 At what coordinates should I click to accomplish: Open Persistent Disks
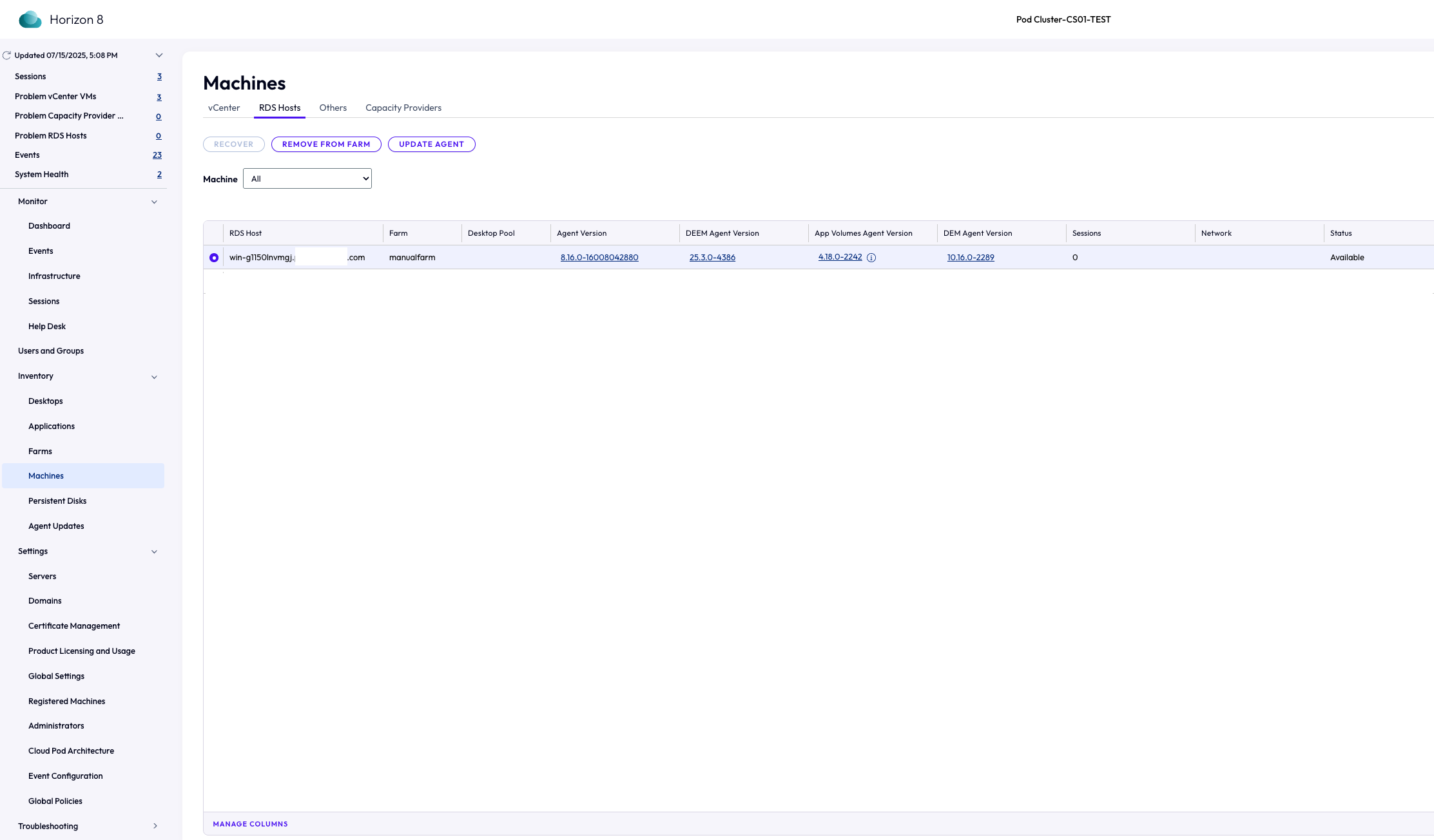coord(57,501)
